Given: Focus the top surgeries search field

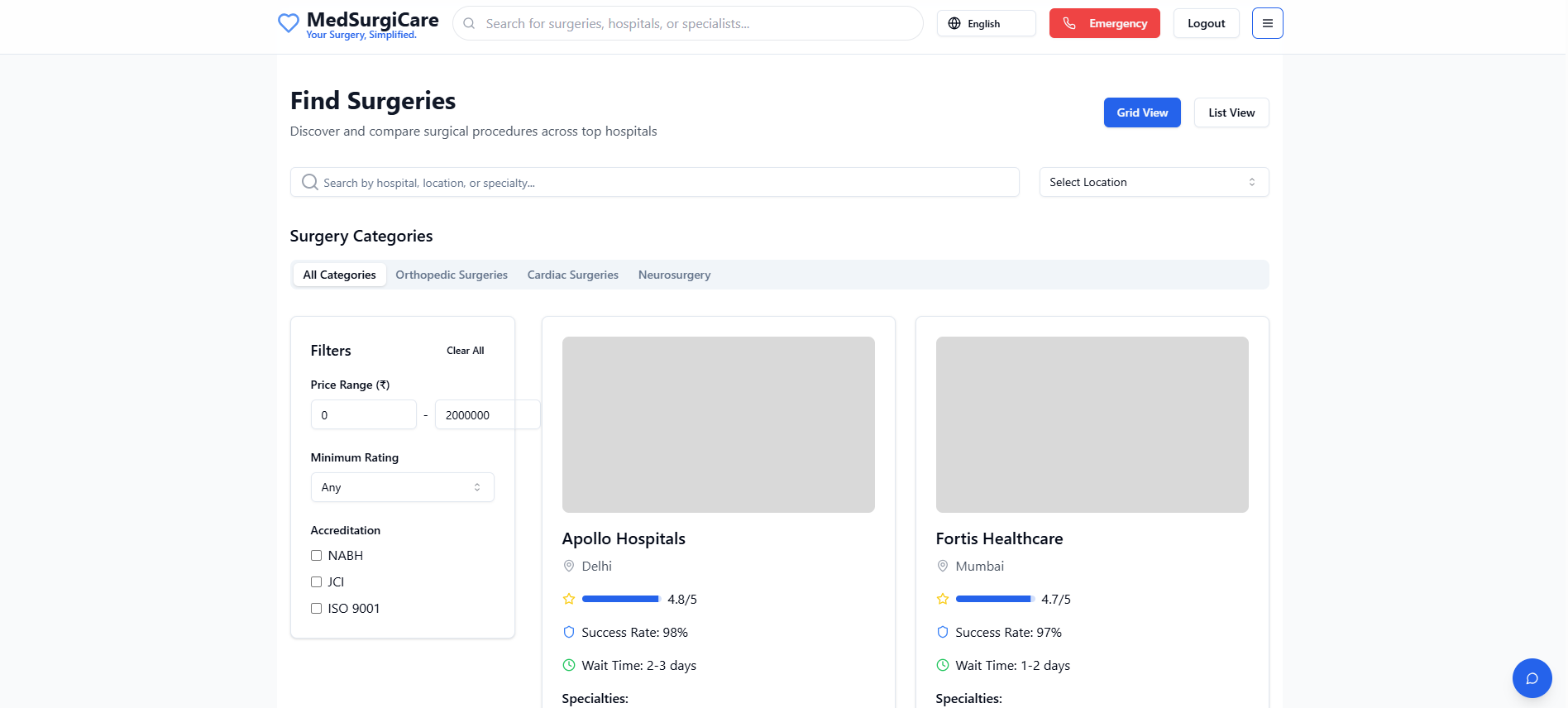Looking at the screenshot, I should [x=688, y=23].
